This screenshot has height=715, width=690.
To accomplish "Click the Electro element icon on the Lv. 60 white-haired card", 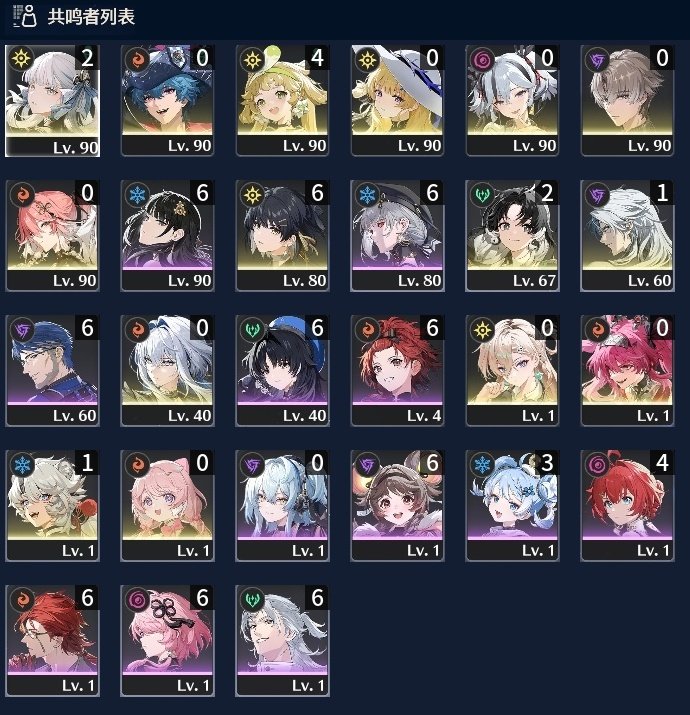I will (x=597, y=195).
